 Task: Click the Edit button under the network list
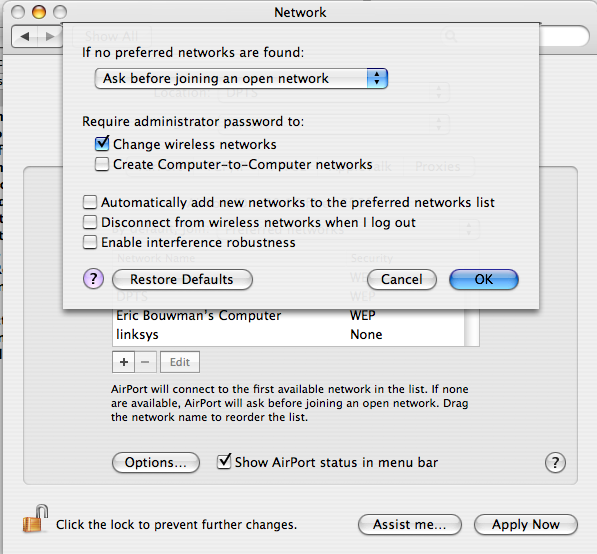(180, 362)
